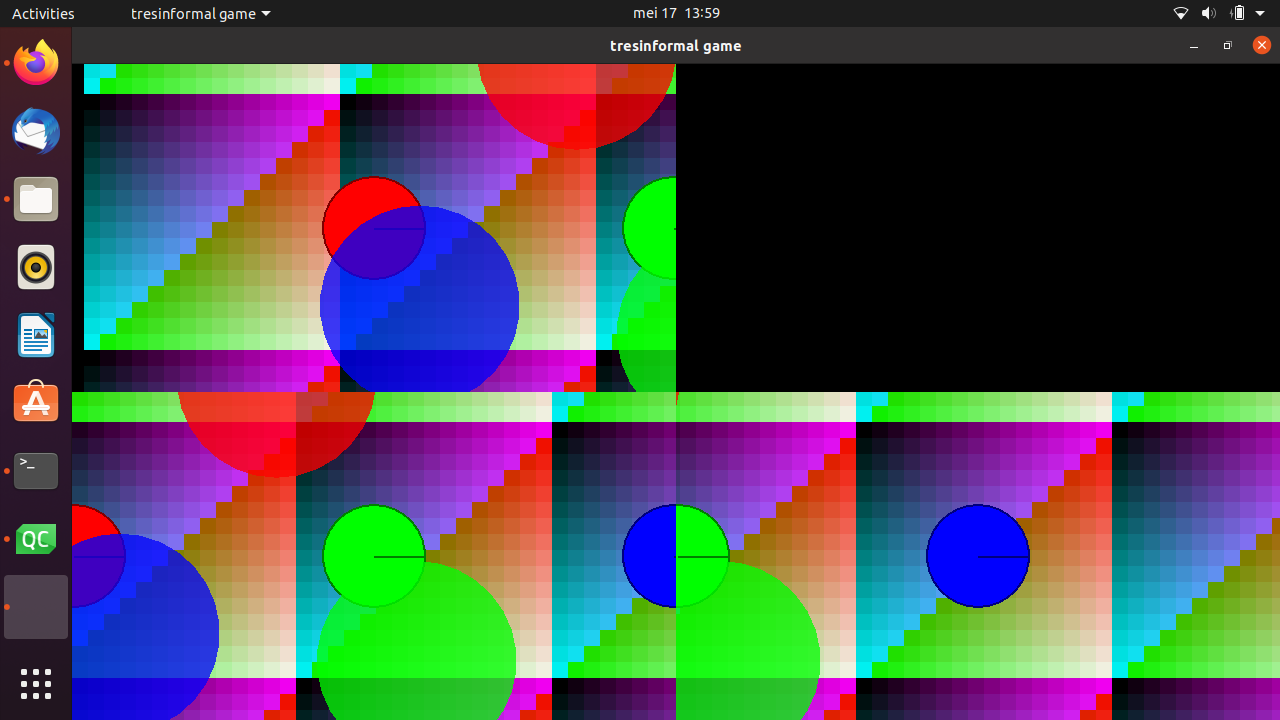The width and height of the screenshot is (1280, 720).
Task: Open the Files manager in the dock
Action: tap(36, 199)
